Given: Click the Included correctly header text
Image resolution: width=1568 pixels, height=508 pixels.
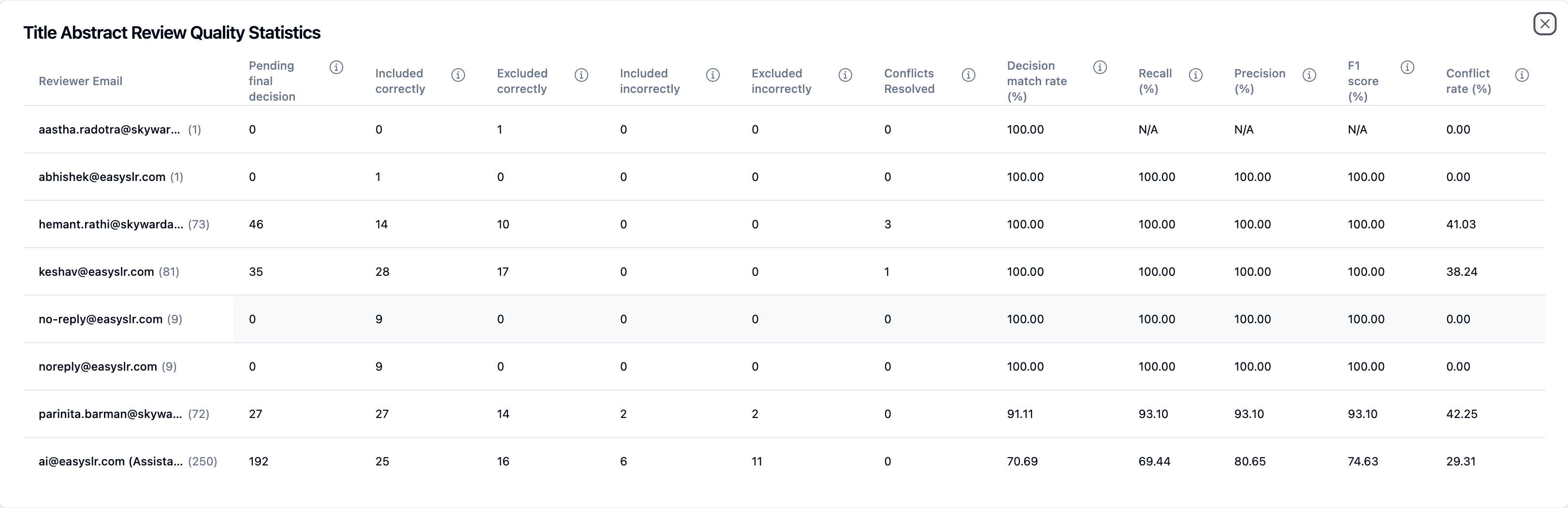Looking at the screenshot, I should 400,81.
